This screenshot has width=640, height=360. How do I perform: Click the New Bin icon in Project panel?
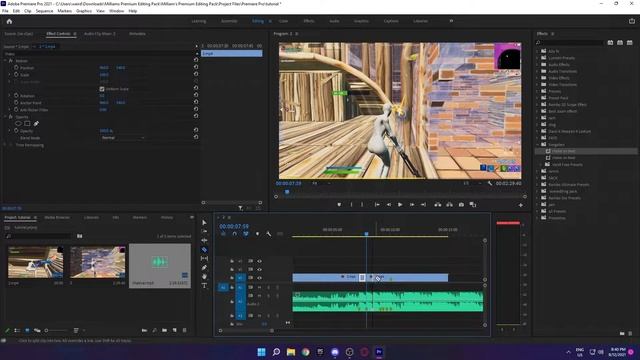pos(164,330)
